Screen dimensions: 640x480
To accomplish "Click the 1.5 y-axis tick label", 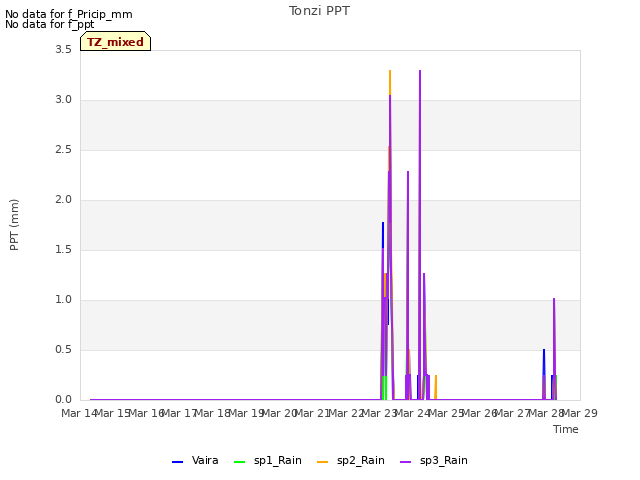I will click(63, 250).
